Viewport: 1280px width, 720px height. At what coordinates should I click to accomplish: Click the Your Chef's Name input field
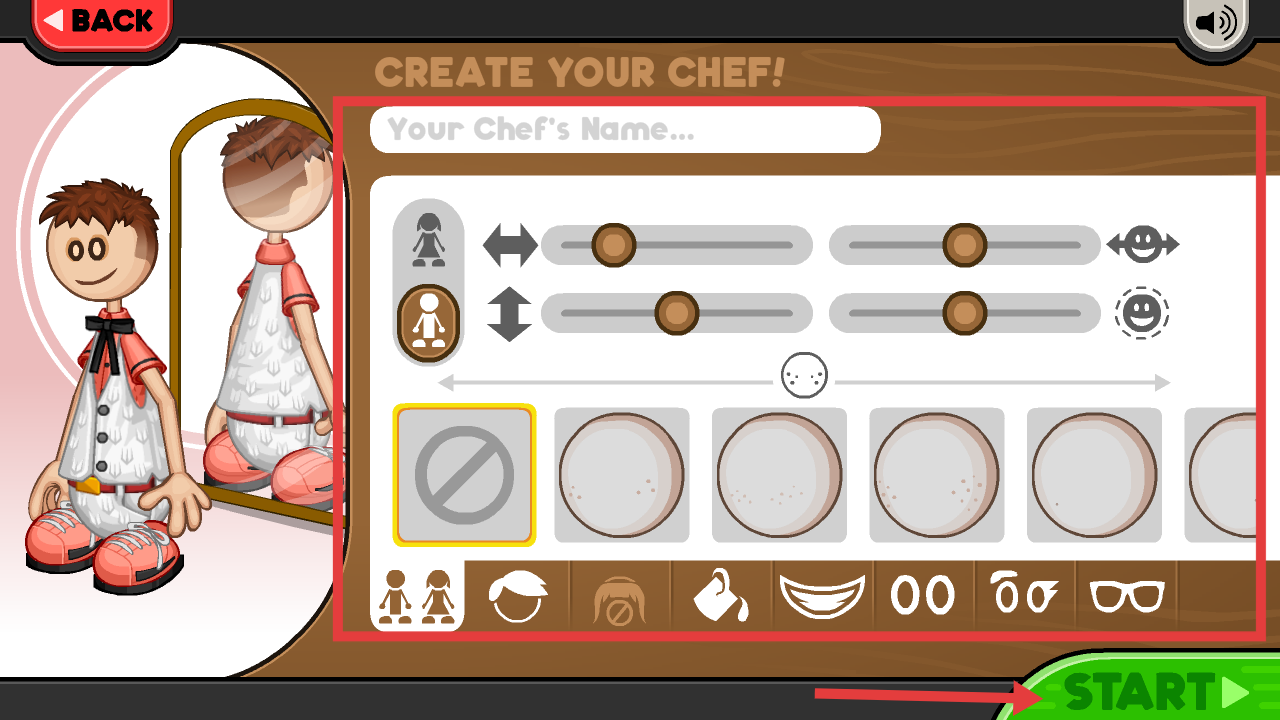point(625,130)
